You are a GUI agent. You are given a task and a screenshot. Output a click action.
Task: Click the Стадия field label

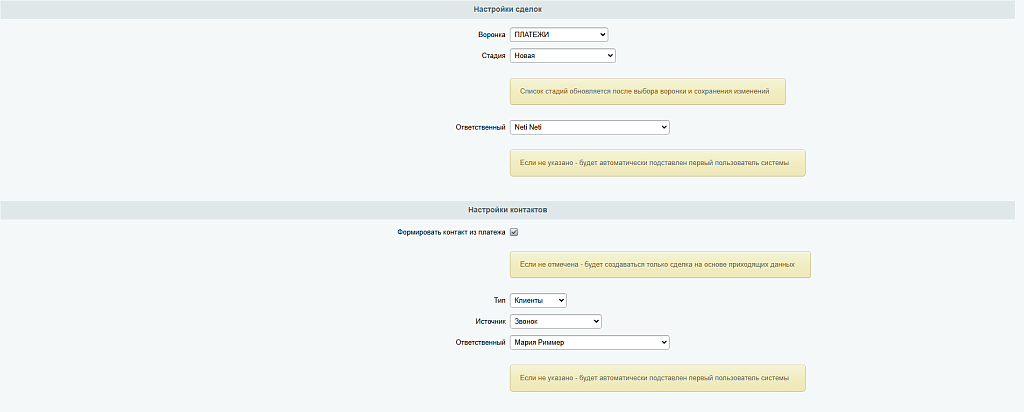tap(493, 56)
